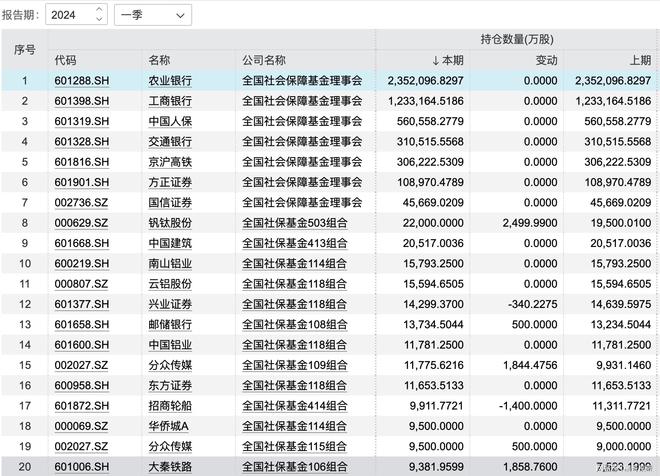The height and width of the screenshot is (476, 660).
Task: Select the 本期 value 22,000.0000
Action: (433, 223)
